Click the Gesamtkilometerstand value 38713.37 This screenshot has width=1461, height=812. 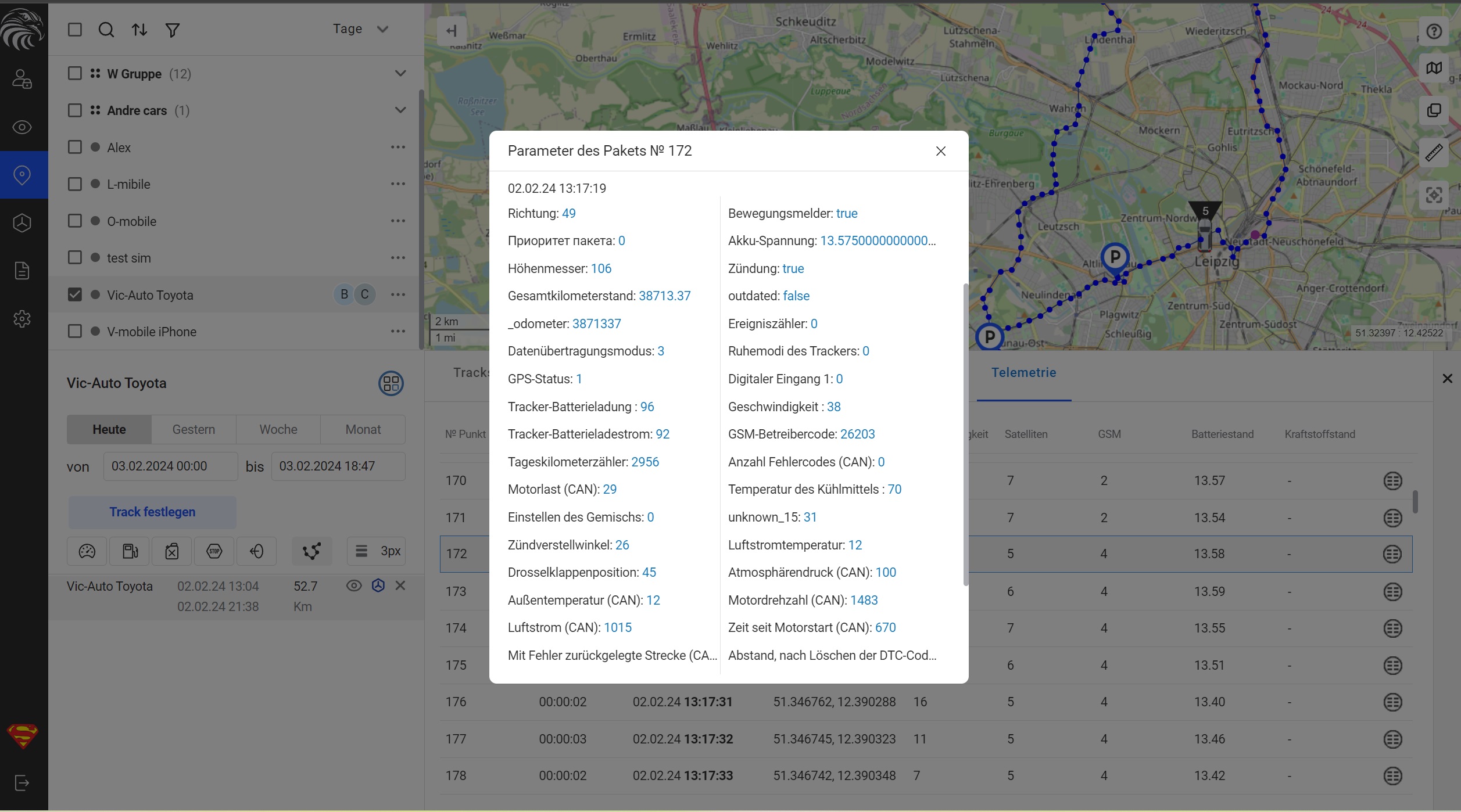[x=665, y=296]
